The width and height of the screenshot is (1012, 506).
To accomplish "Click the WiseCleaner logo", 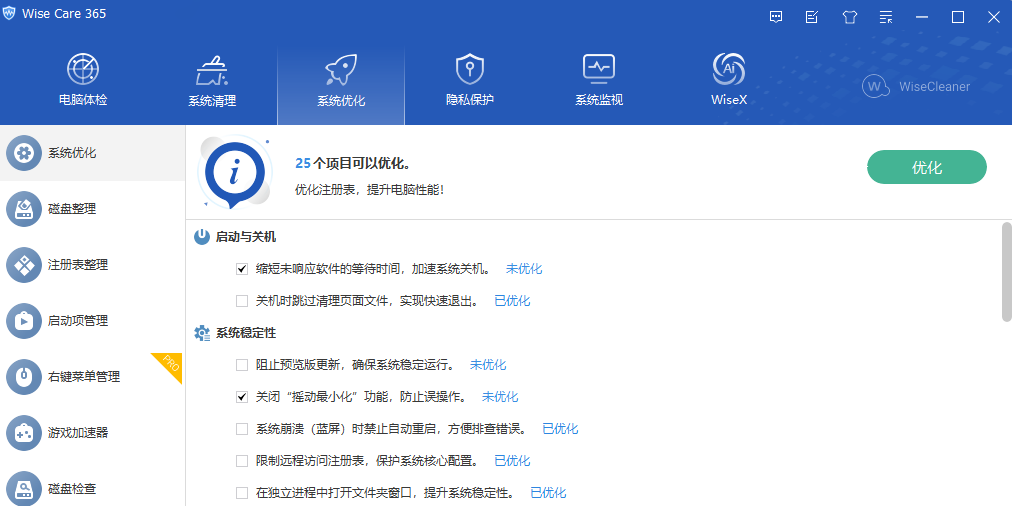I will point(916,86).
